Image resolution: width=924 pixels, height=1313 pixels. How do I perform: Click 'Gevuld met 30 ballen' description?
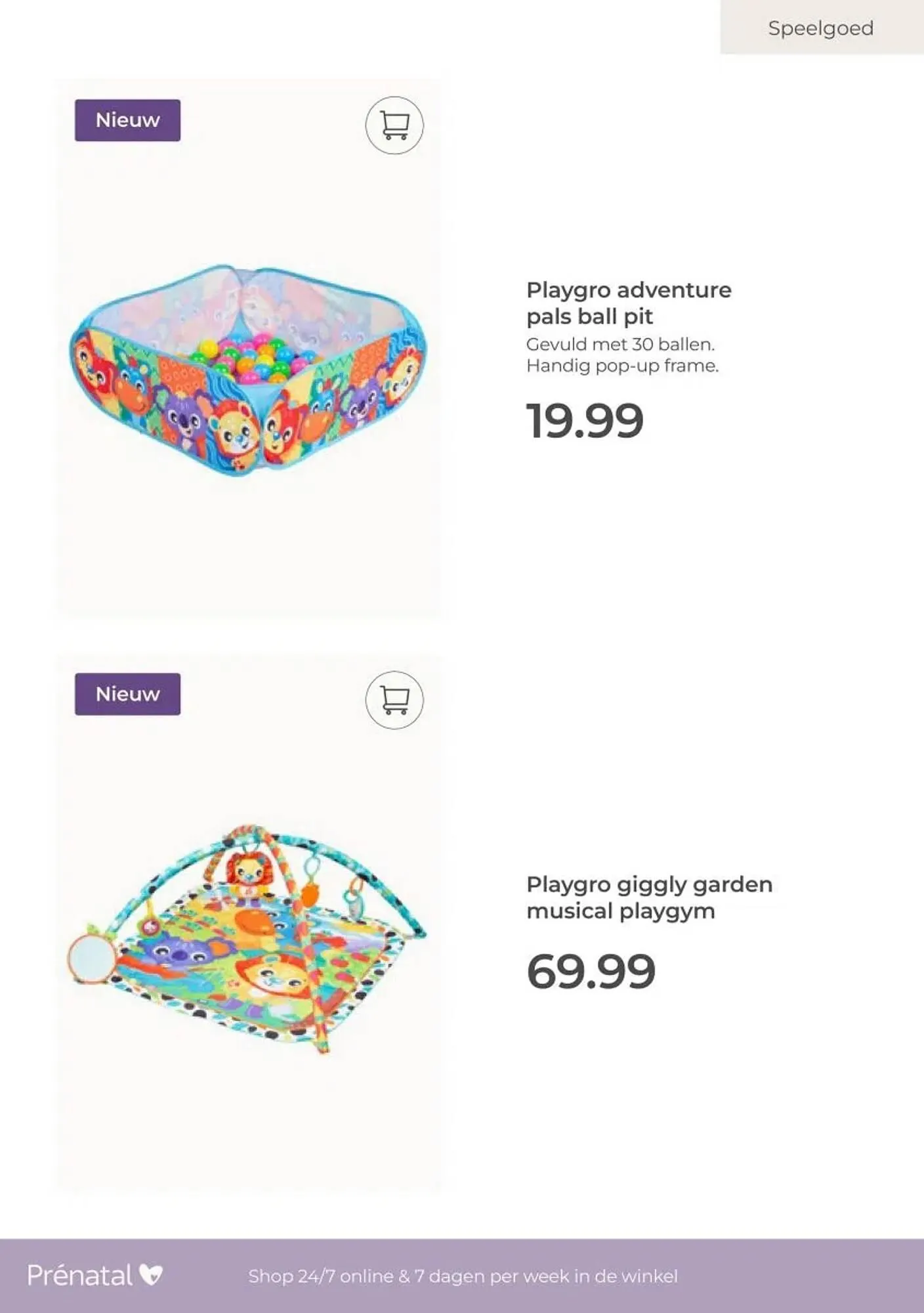coord(620,344)
